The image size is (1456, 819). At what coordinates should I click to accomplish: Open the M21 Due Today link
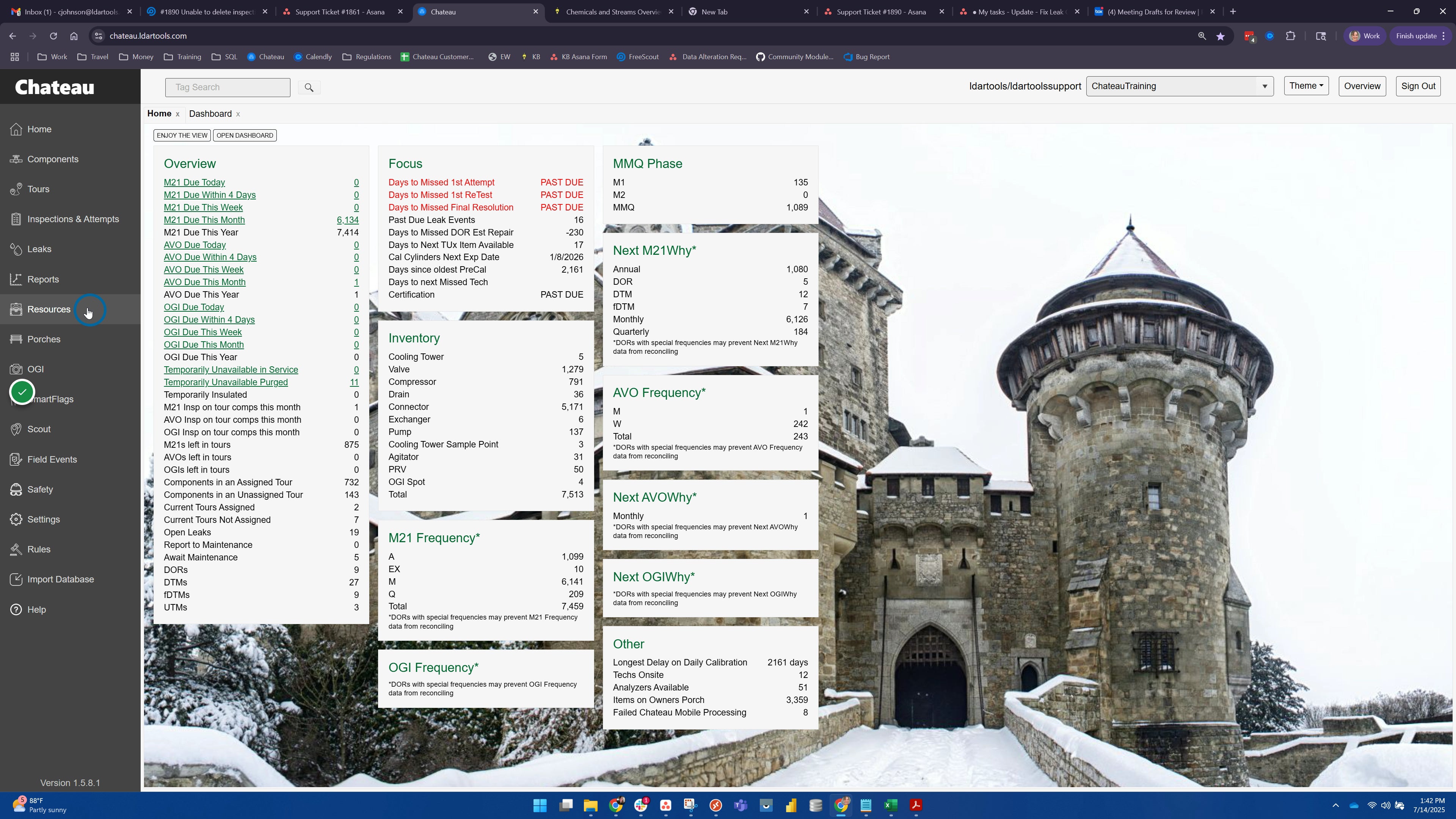(x=195, y=182)
